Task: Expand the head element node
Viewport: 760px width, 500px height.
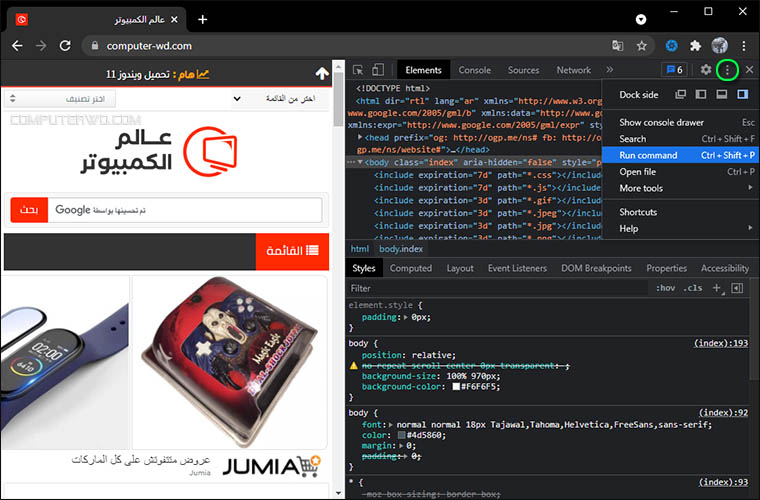Action: [360, 138]
